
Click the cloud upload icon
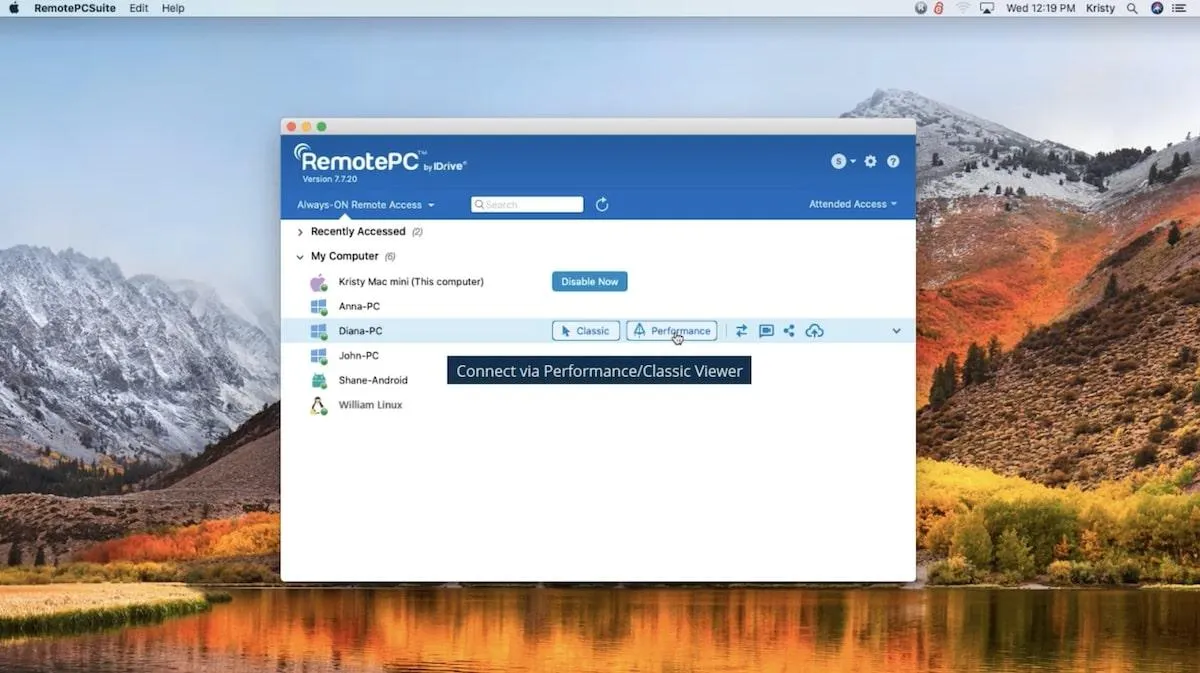815,331
